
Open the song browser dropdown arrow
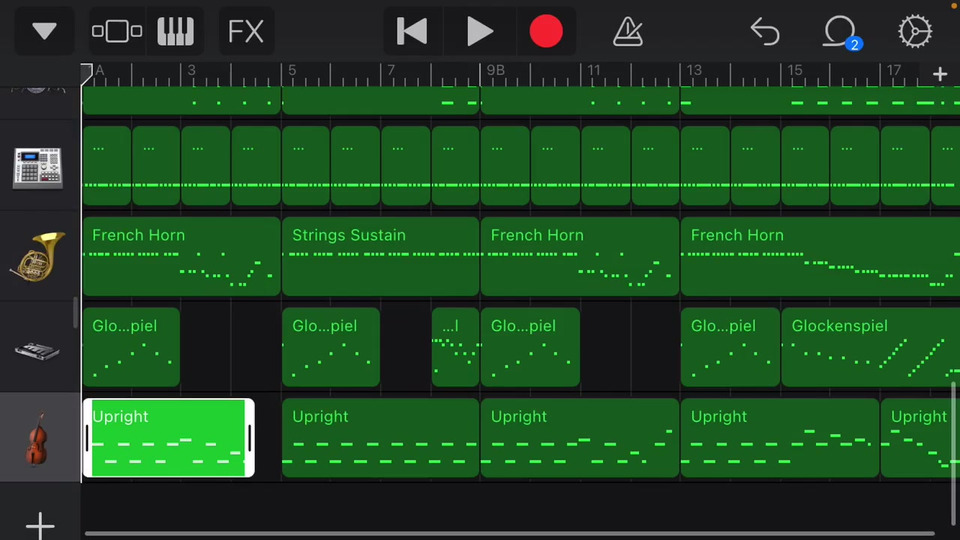click(44, 31)
